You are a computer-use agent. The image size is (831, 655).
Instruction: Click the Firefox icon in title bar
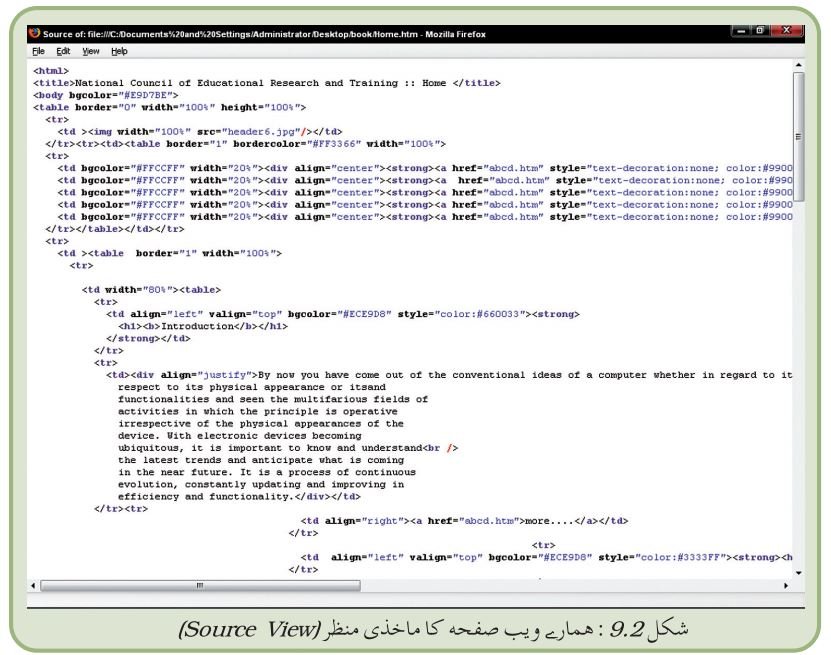tap(34, 33)
